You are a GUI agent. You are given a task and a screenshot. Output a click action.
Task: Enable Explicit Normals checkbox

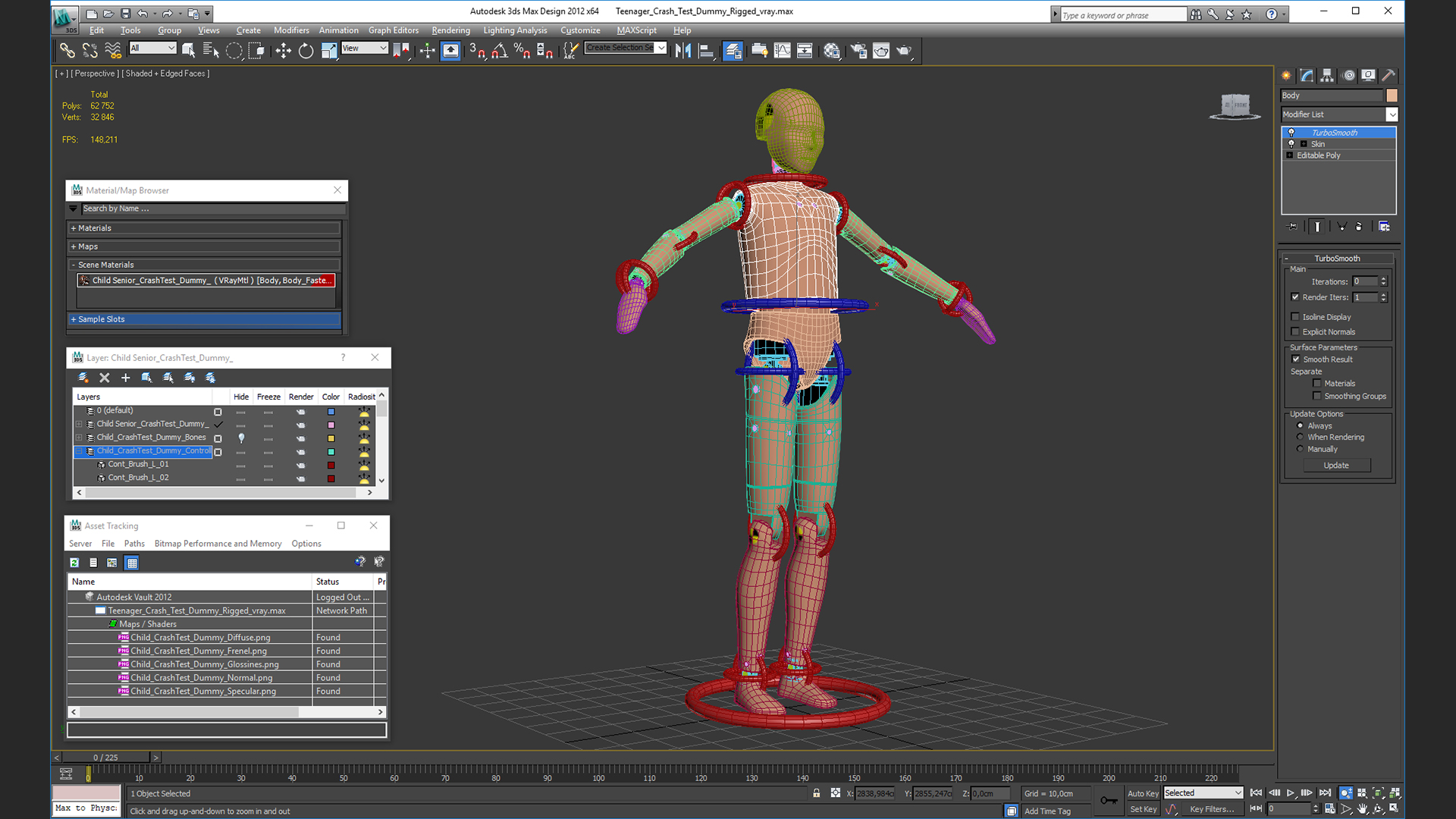(1295, 332)
